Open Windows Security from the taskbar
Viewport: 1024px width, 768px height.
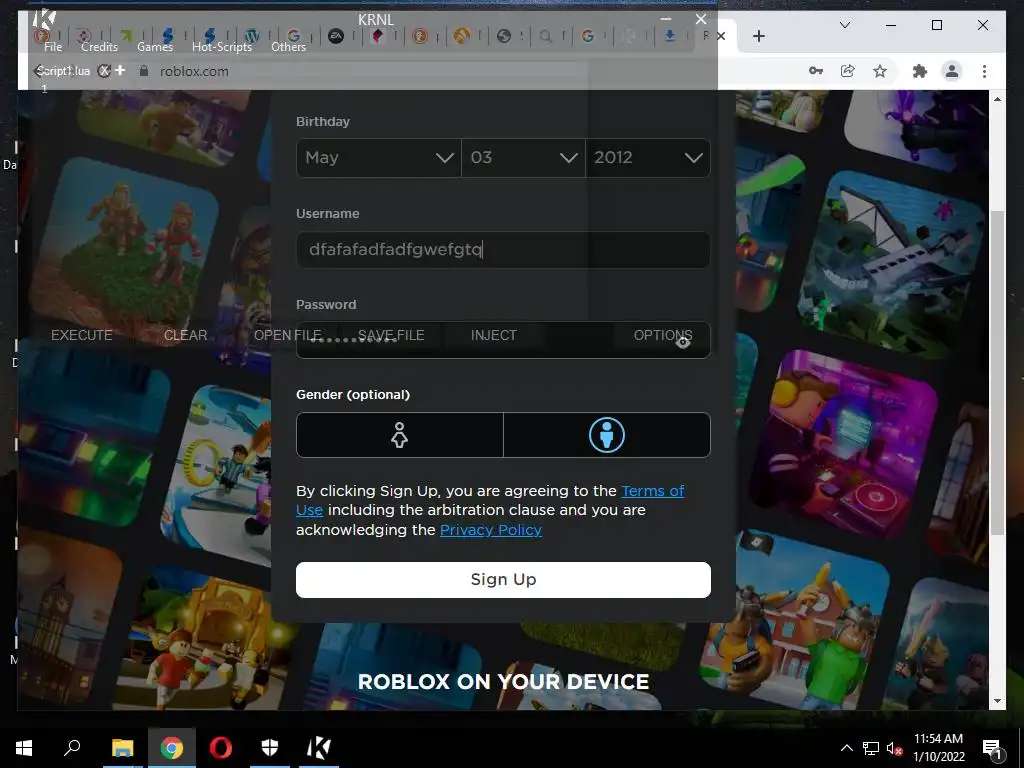(270, 748)
